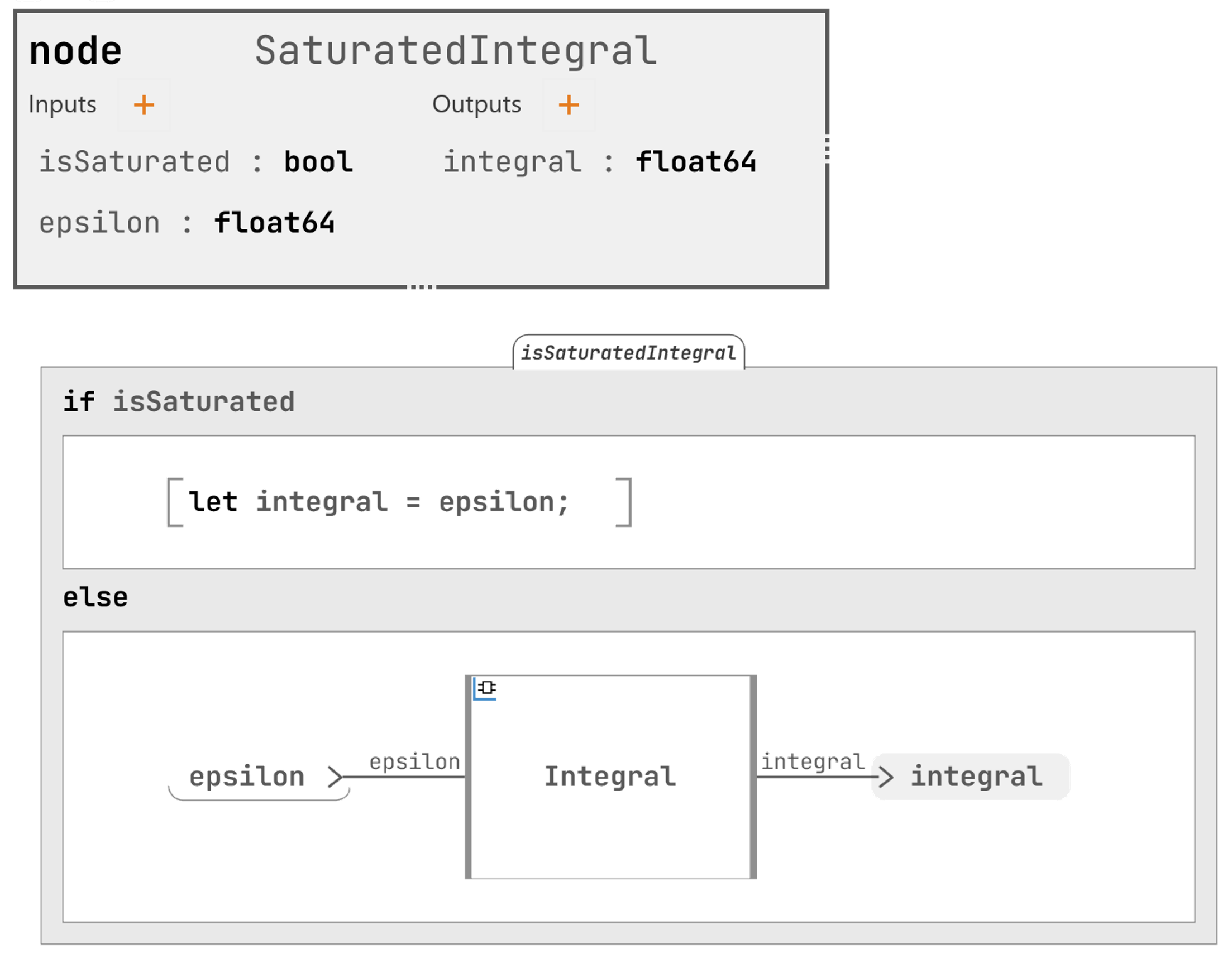Select the integral output variable box
This screenshot has width=1232, height=958.
click(x=976, y=777)
